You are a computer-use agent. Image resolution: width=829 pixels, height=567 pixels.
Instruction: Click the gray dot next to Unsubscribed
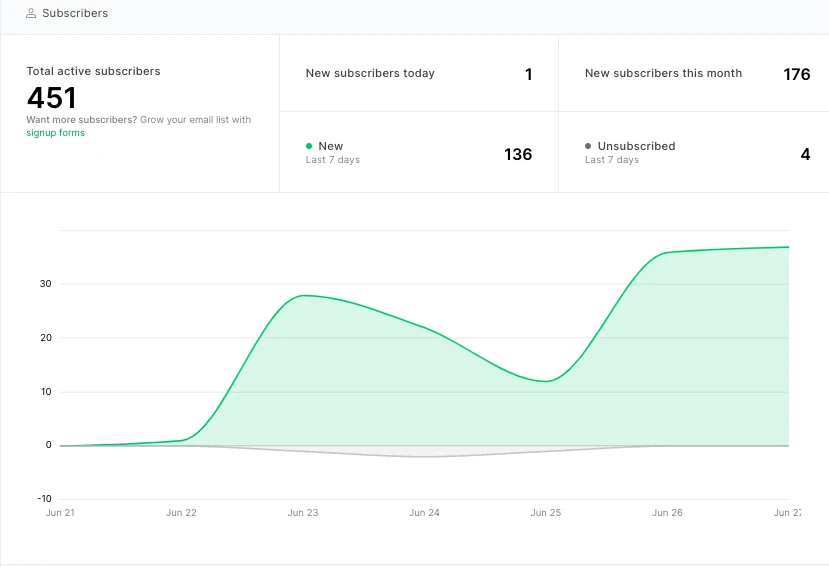point(588,146)
